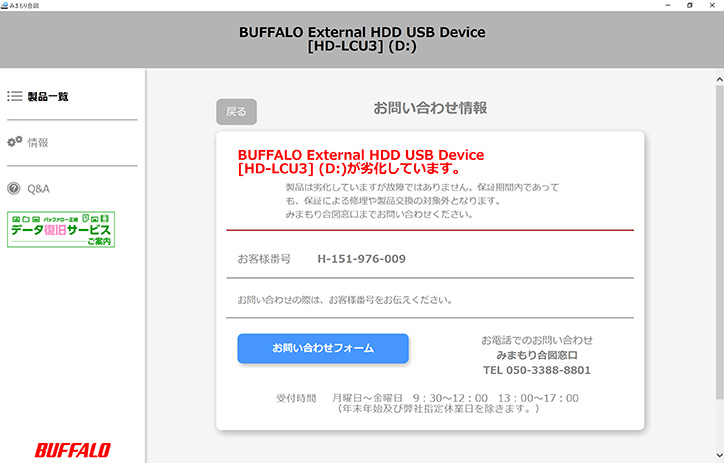
Task: Click the お問い合わせ情報 page title
Action: [430, 108]
